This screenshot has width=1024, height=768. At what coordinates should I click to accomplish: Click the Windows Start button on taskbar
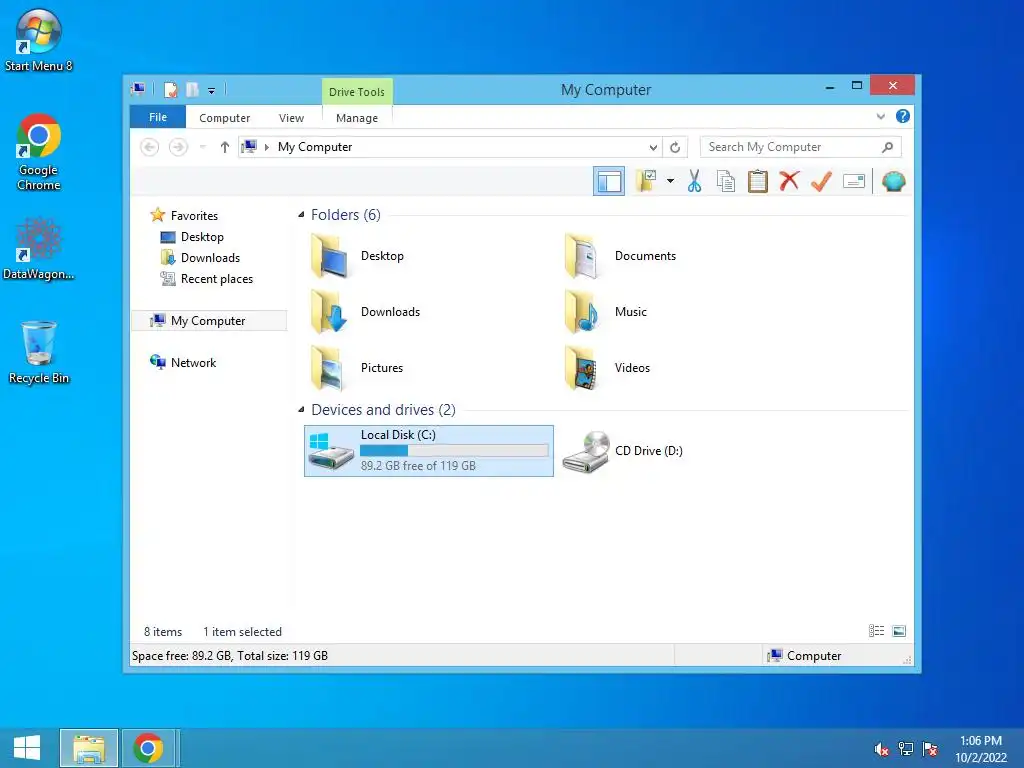pos(27,748)
